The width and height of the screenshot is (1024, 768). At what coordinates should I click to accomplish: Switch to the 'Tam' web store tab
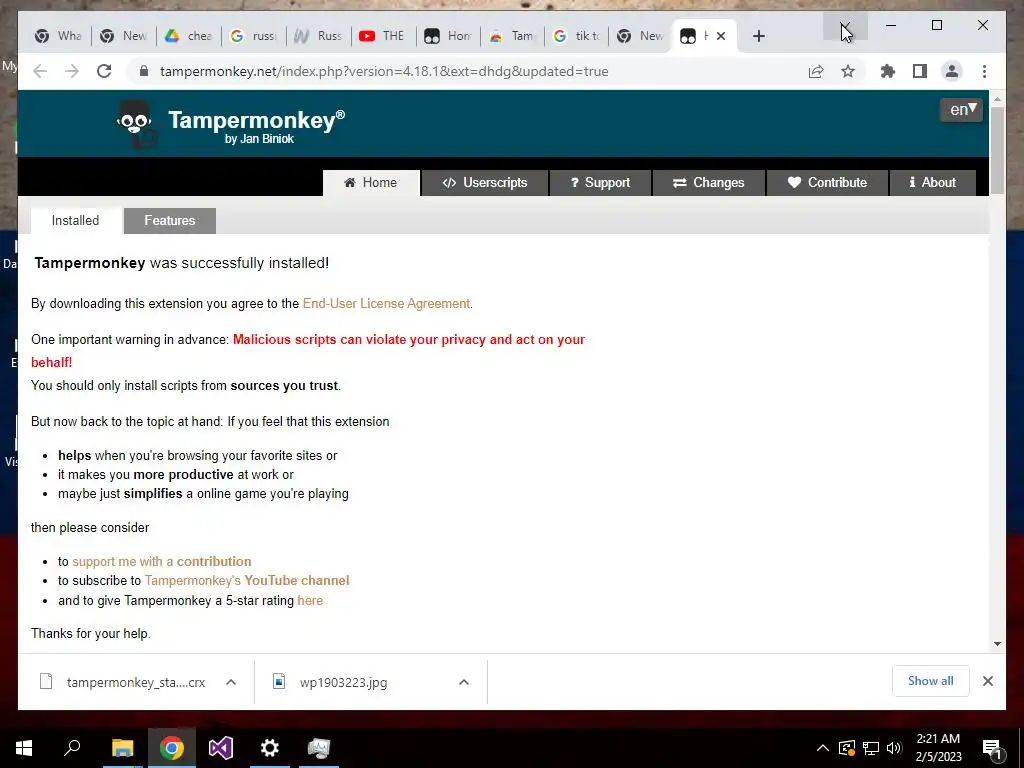pos(513,36)
